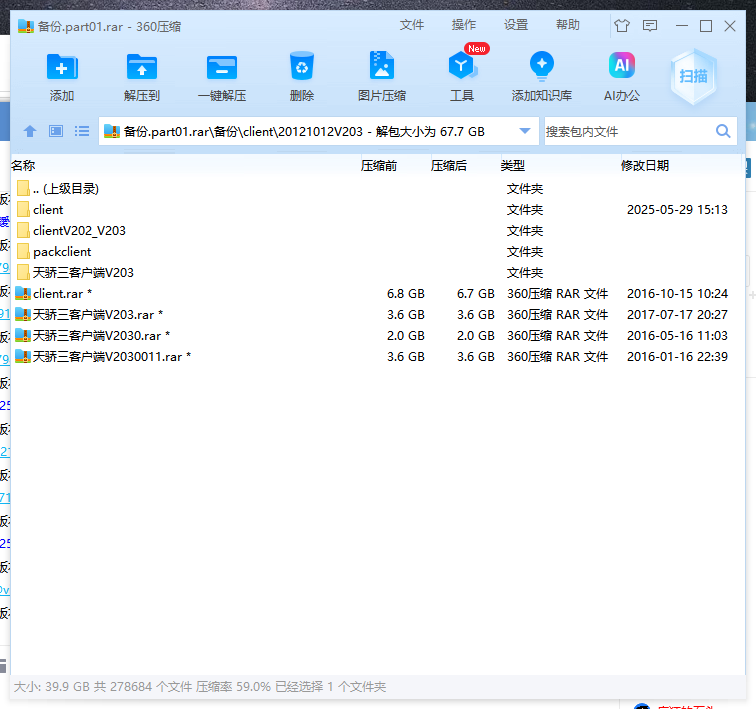The image size is (756, 709).
Task: Click the 2016-01-16 22:39 modified date
Action: (677, 357)
